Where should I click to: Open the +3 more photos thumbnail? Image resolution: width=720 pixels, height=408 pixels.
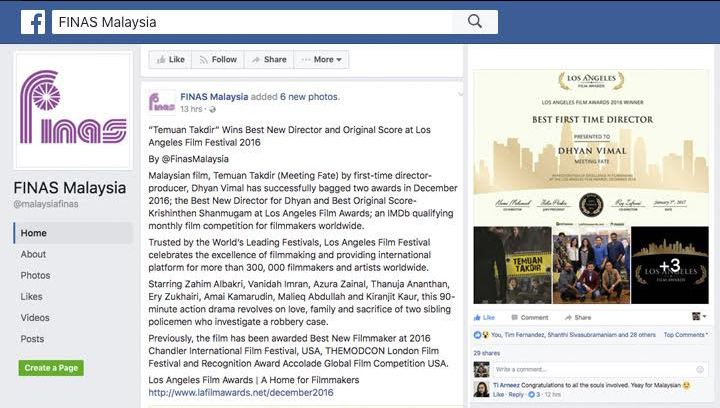coord(670,265)
